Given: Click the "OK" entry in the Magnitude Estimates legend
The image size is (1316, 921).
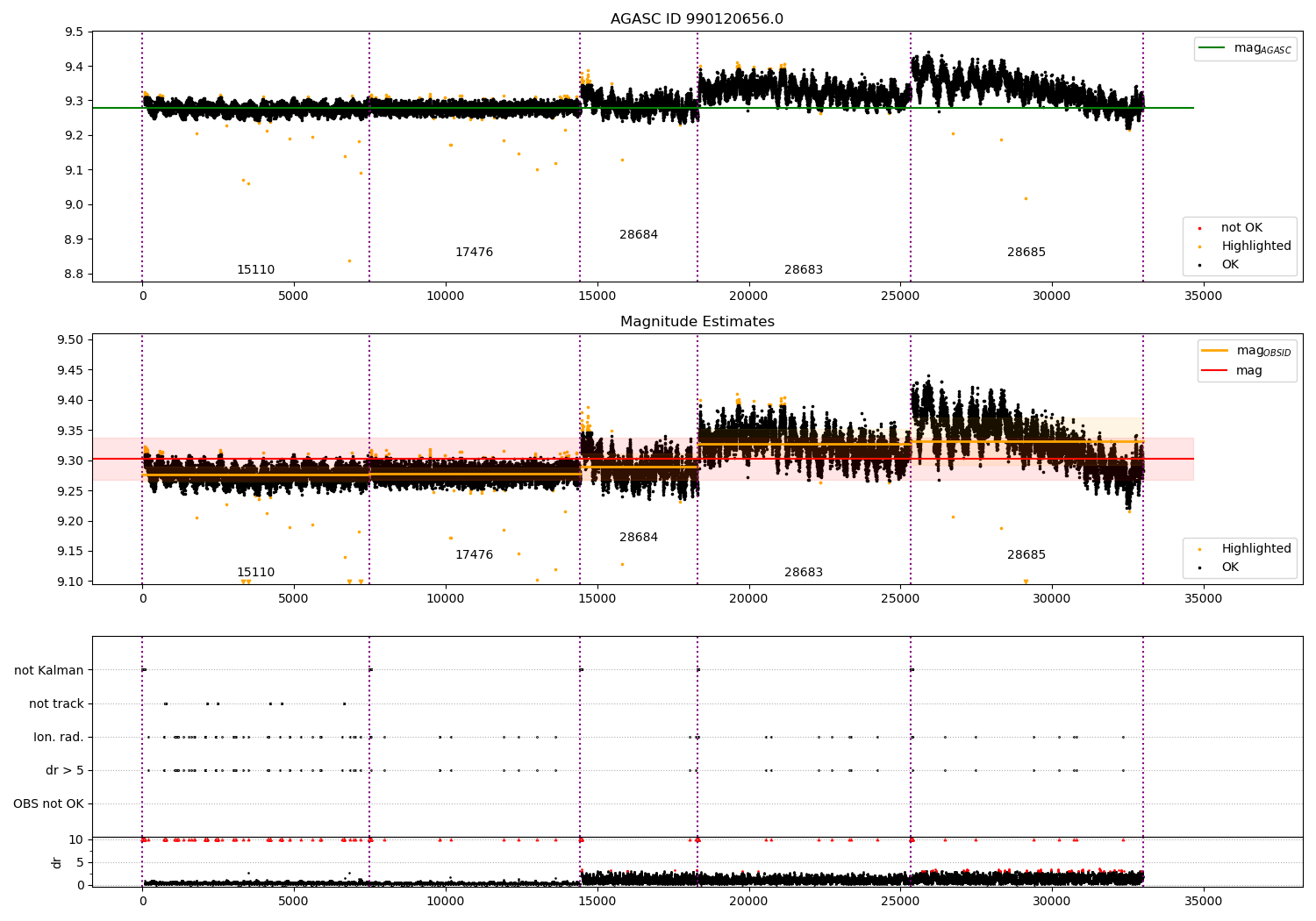Looking at the screenshot, I should 1230,568.
